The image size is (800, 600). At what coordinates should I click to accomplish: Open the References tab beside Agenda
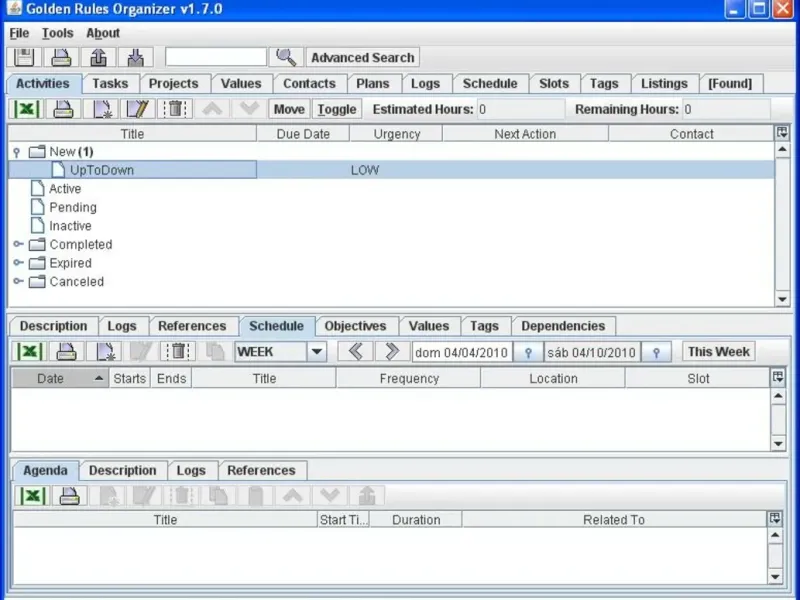coord(261,470)
